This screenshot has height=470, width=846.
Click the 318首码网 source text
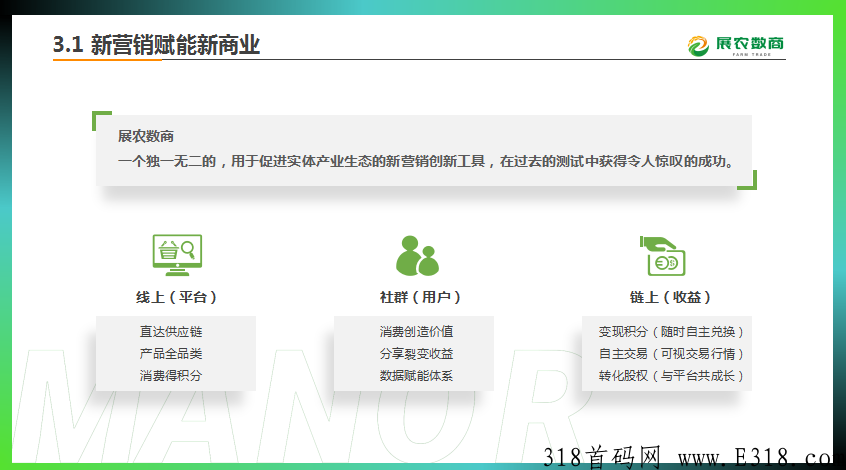click(602, 457)
